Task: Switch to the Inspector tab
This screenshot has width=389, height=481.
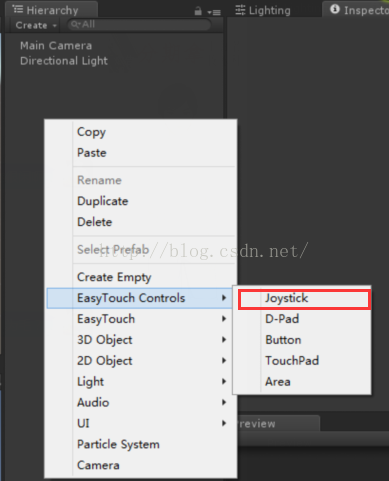Action: pos(357,10)
